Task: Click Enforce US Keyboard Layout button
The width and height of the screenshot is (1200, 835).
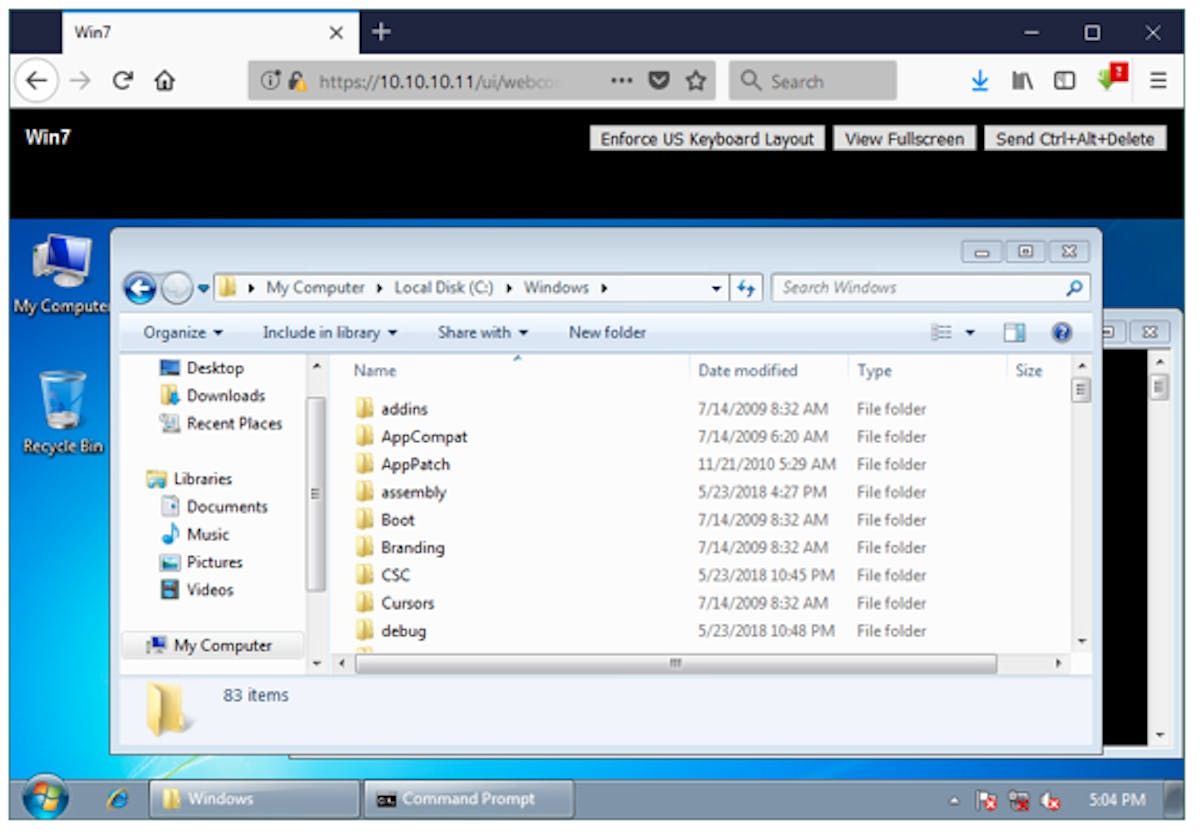Action: click(x=706, y=139)
